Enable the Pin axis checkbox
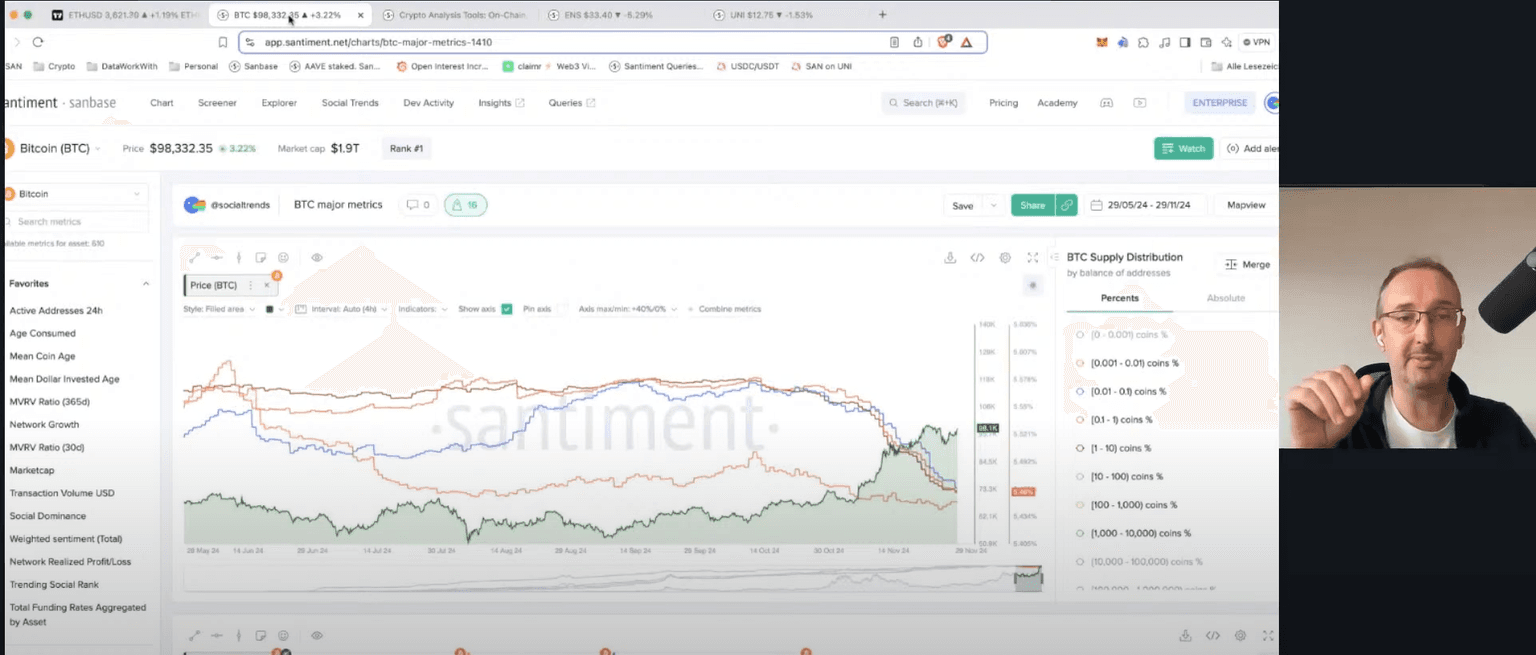 (x=563, y=309)
